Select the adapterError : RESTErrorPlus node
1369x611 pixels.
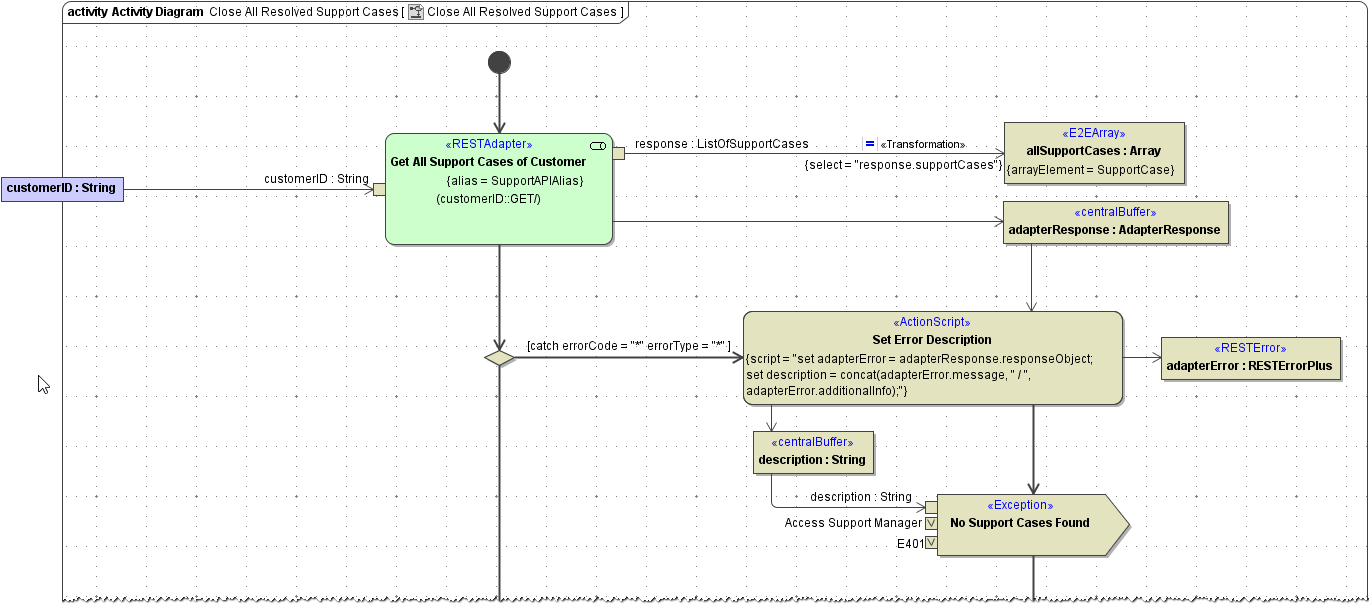[1249, 358]
